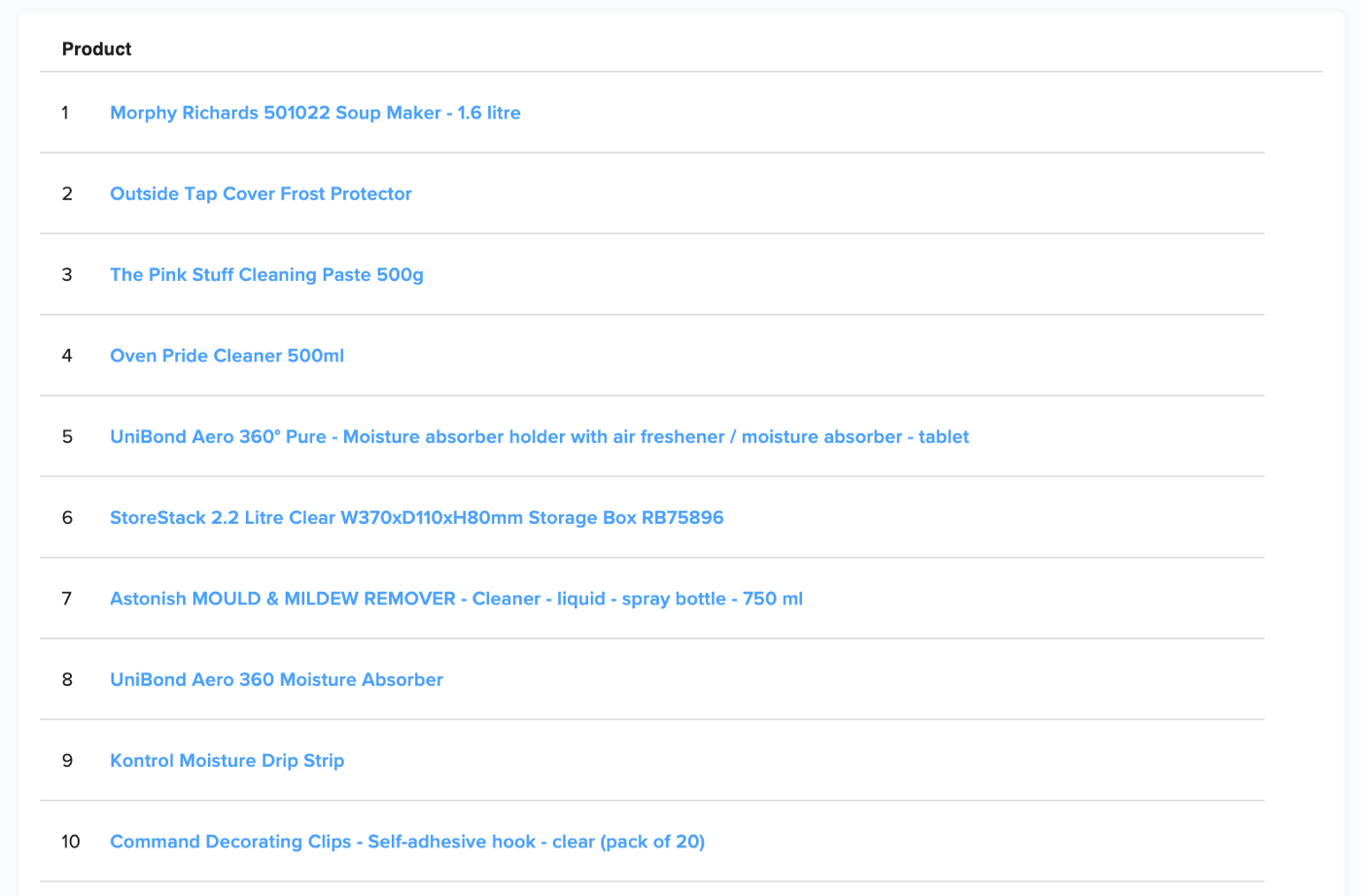Screen dimensions: 1361x896
Task: Open Morphy Richards 501022 Soup Maker link
Action: [x=315, y=113]
